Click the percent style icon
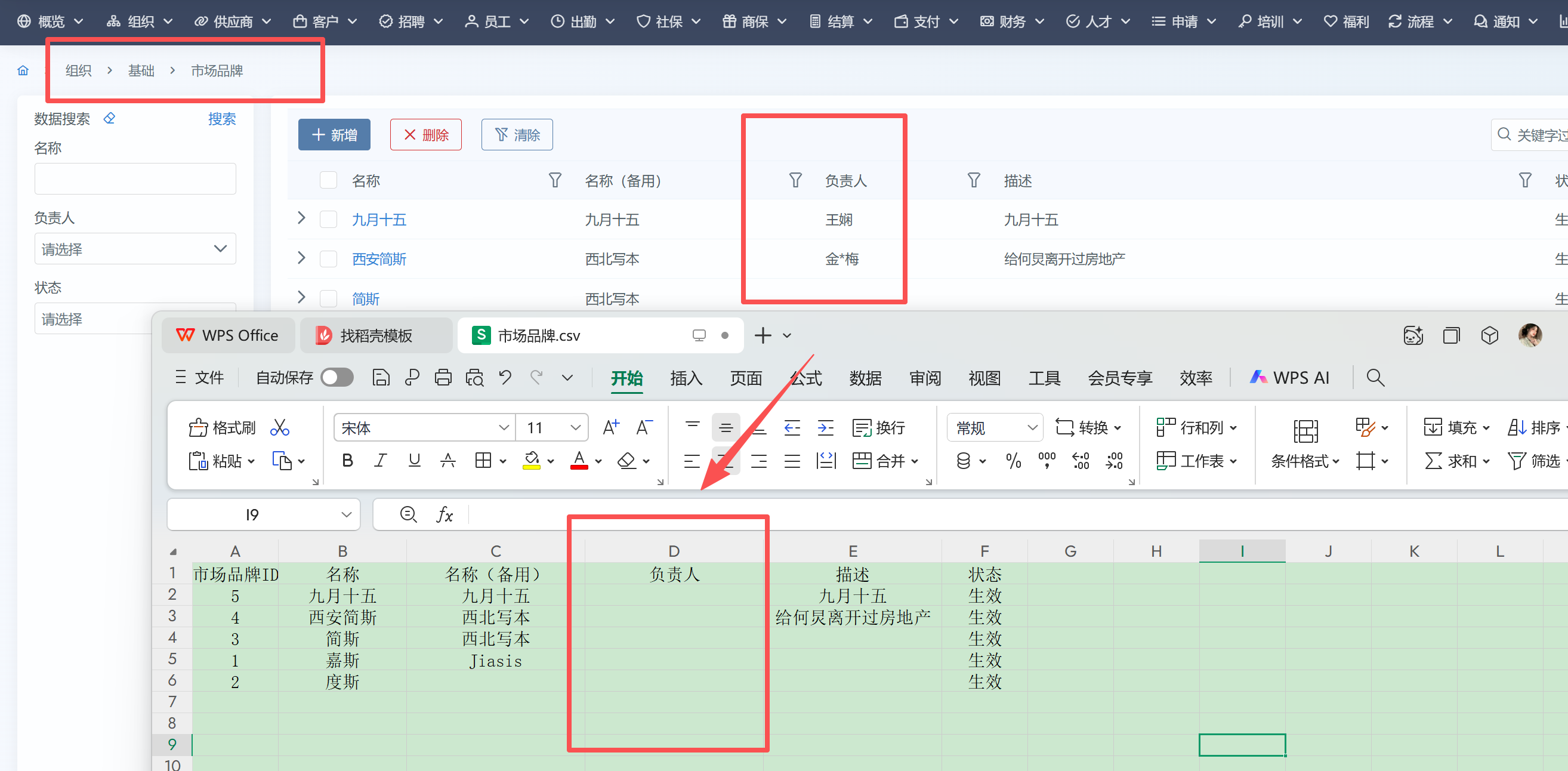 pyautogui.click(x=1014, y=461)
